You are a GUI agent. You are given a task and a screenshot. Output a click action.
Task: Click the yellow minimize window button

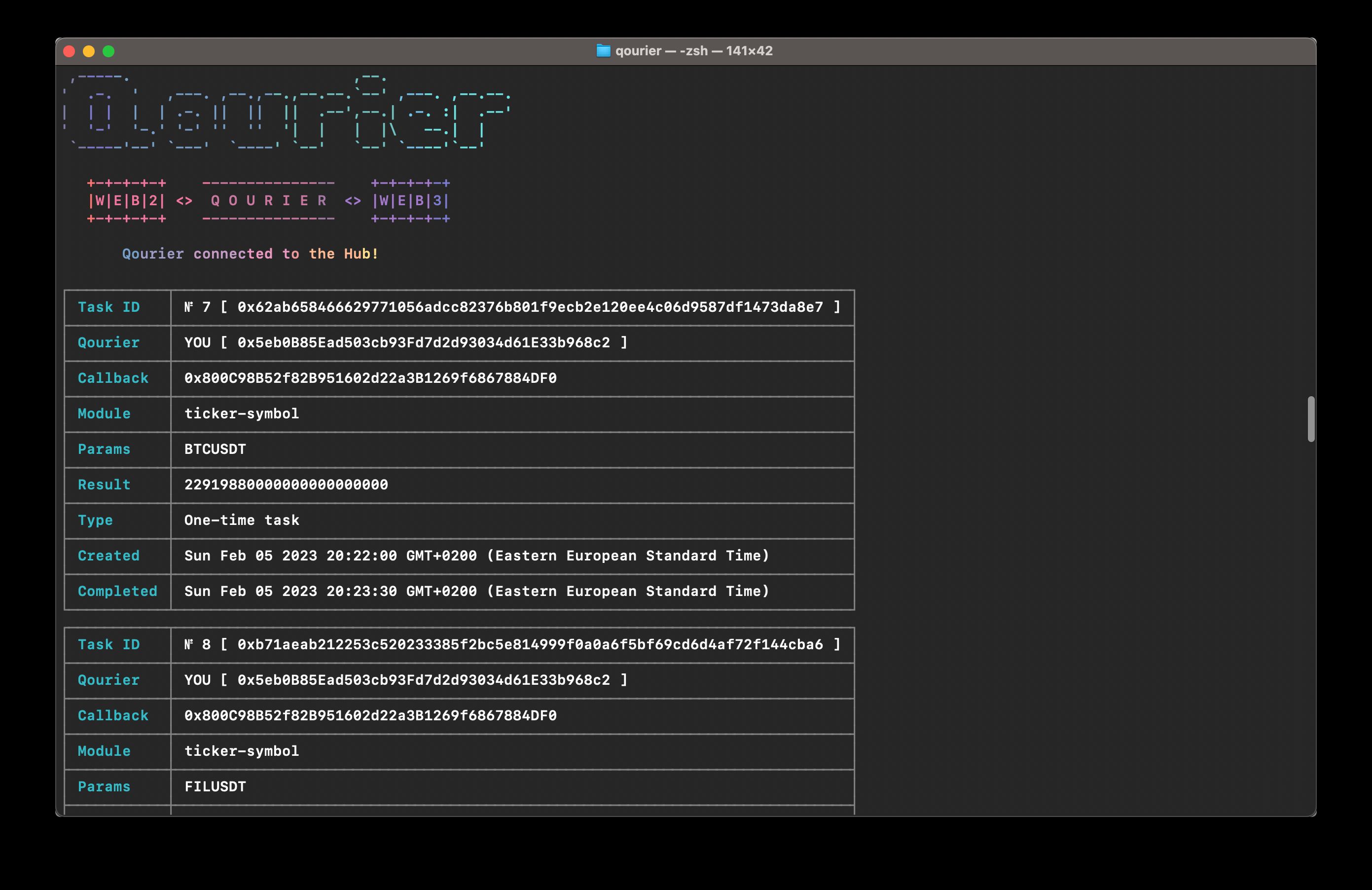[89, 51]
